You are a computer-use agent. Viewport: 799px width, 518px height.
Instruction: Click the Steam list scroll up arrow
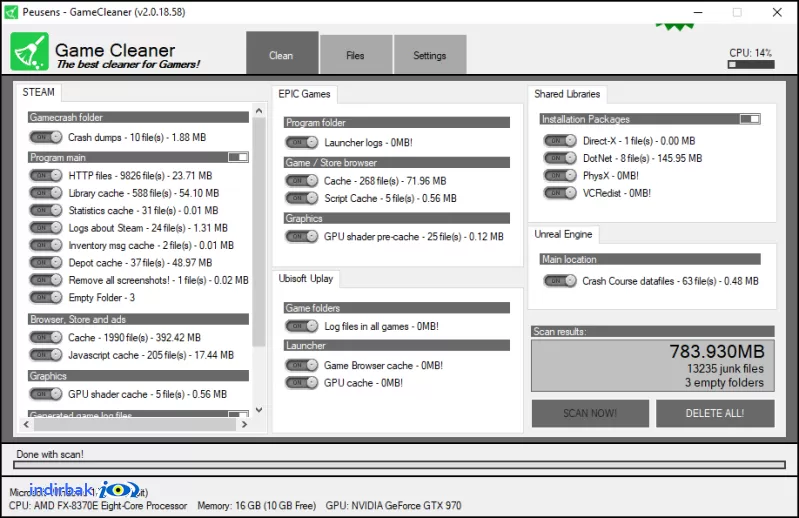[x=259, y=111]
